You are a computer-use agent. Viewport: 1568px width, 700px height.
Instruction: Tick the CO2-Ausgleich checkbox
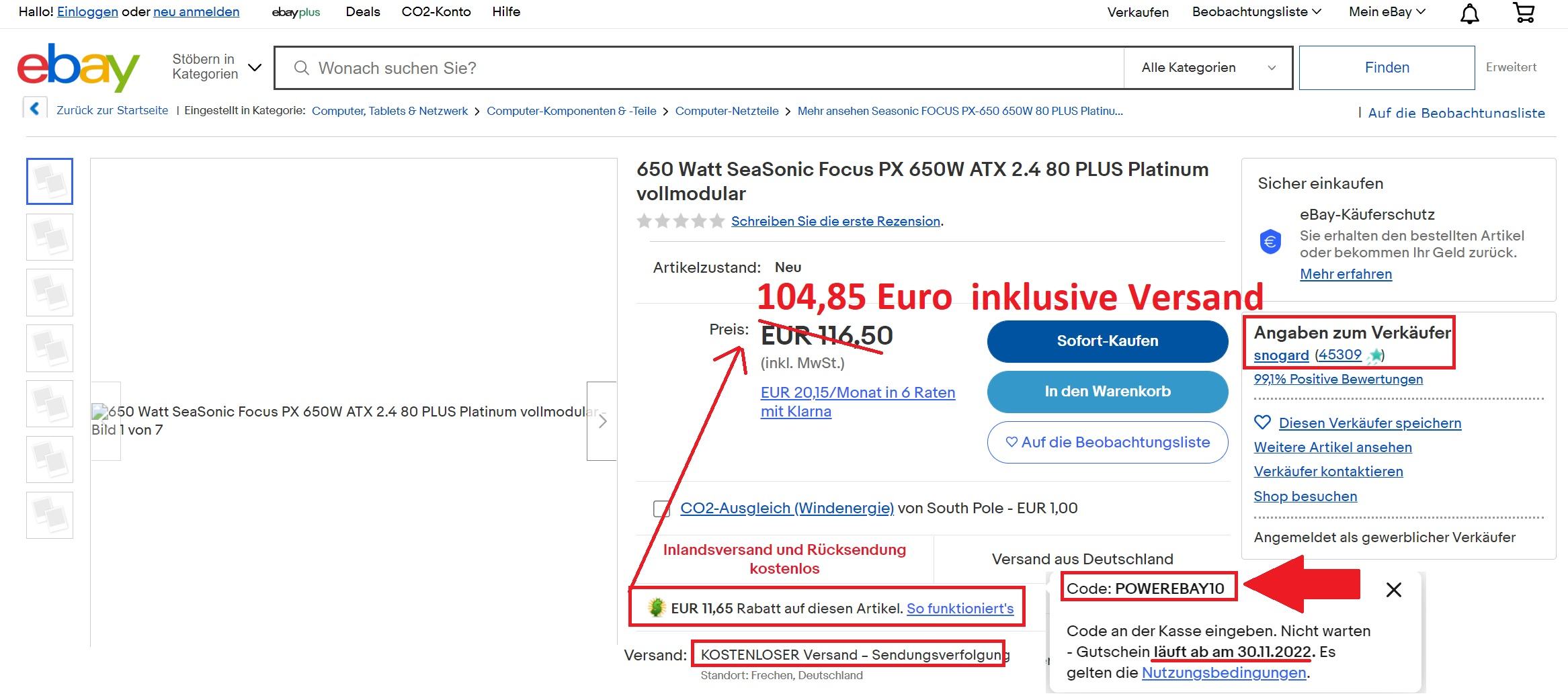(x=661, y=509)
